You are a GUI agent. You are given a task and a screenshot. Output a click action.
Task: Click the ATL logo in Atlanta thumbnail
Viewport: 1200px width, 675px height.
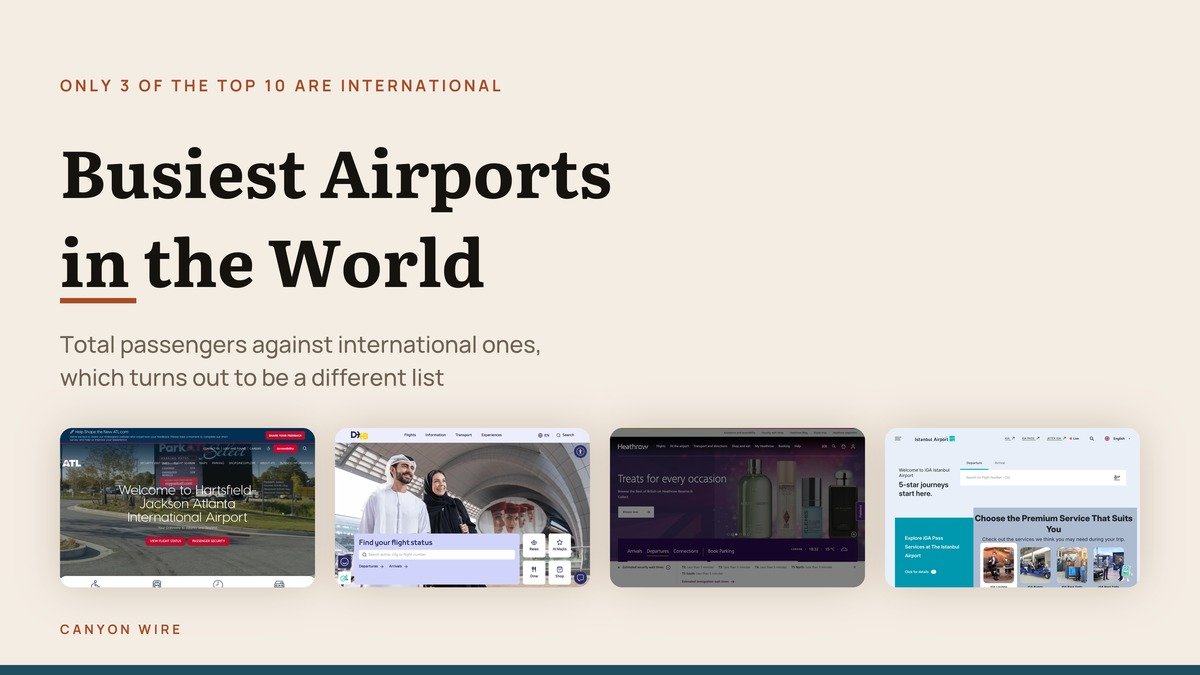click(72, 464)
